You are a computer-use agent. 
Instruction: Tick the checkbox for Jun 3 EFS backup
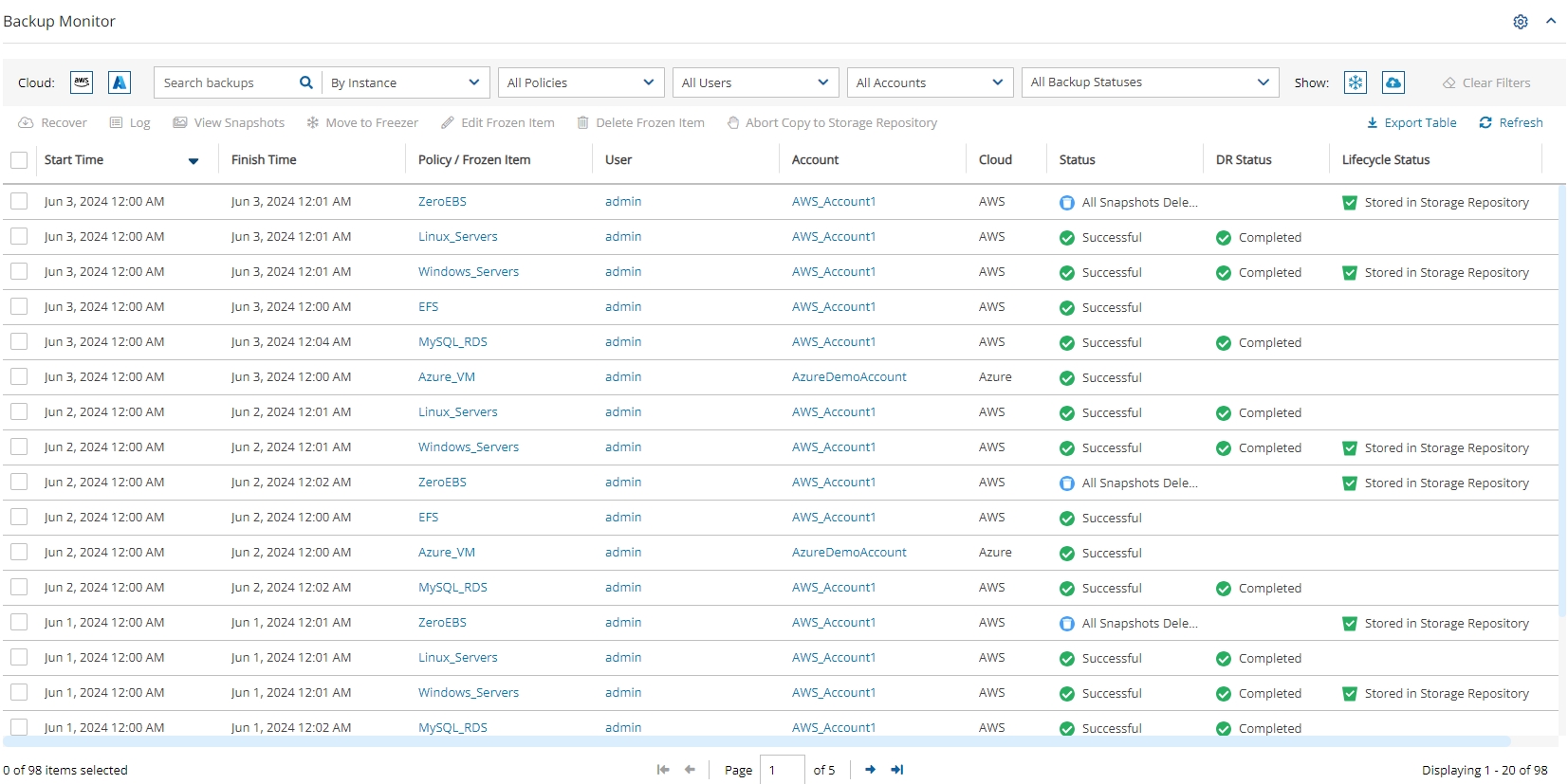[x=19, y=307]
